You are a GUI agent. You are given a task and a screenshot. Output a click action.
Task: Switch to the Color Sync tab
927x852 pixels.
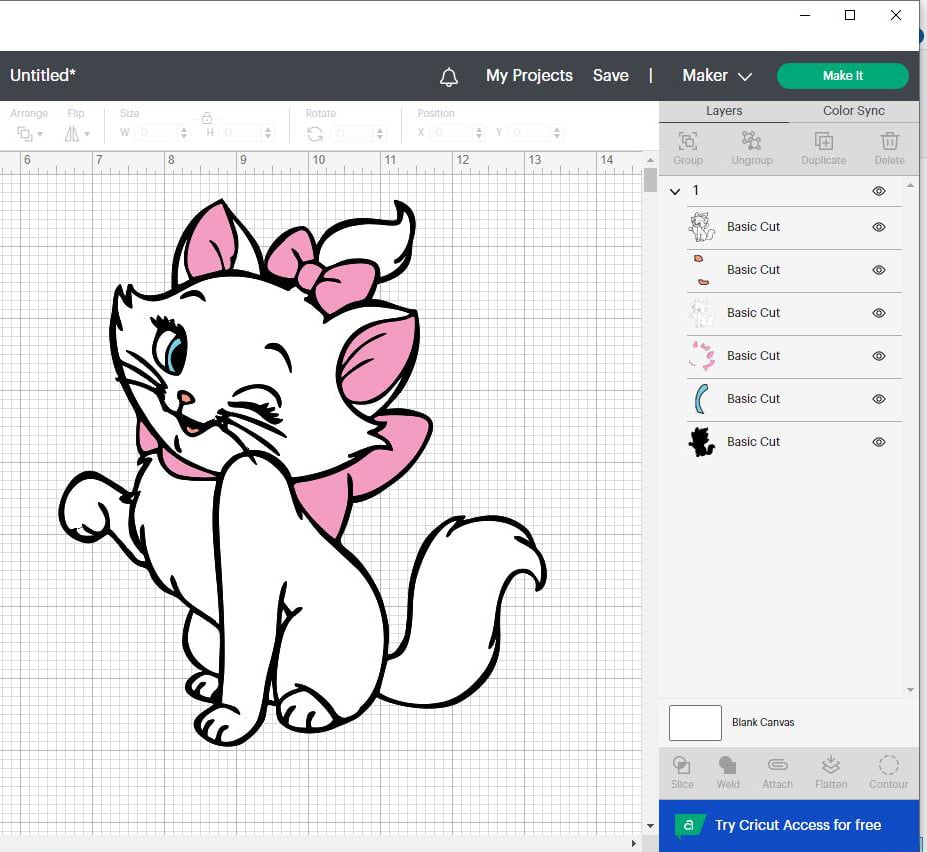[x=854, y=111]
